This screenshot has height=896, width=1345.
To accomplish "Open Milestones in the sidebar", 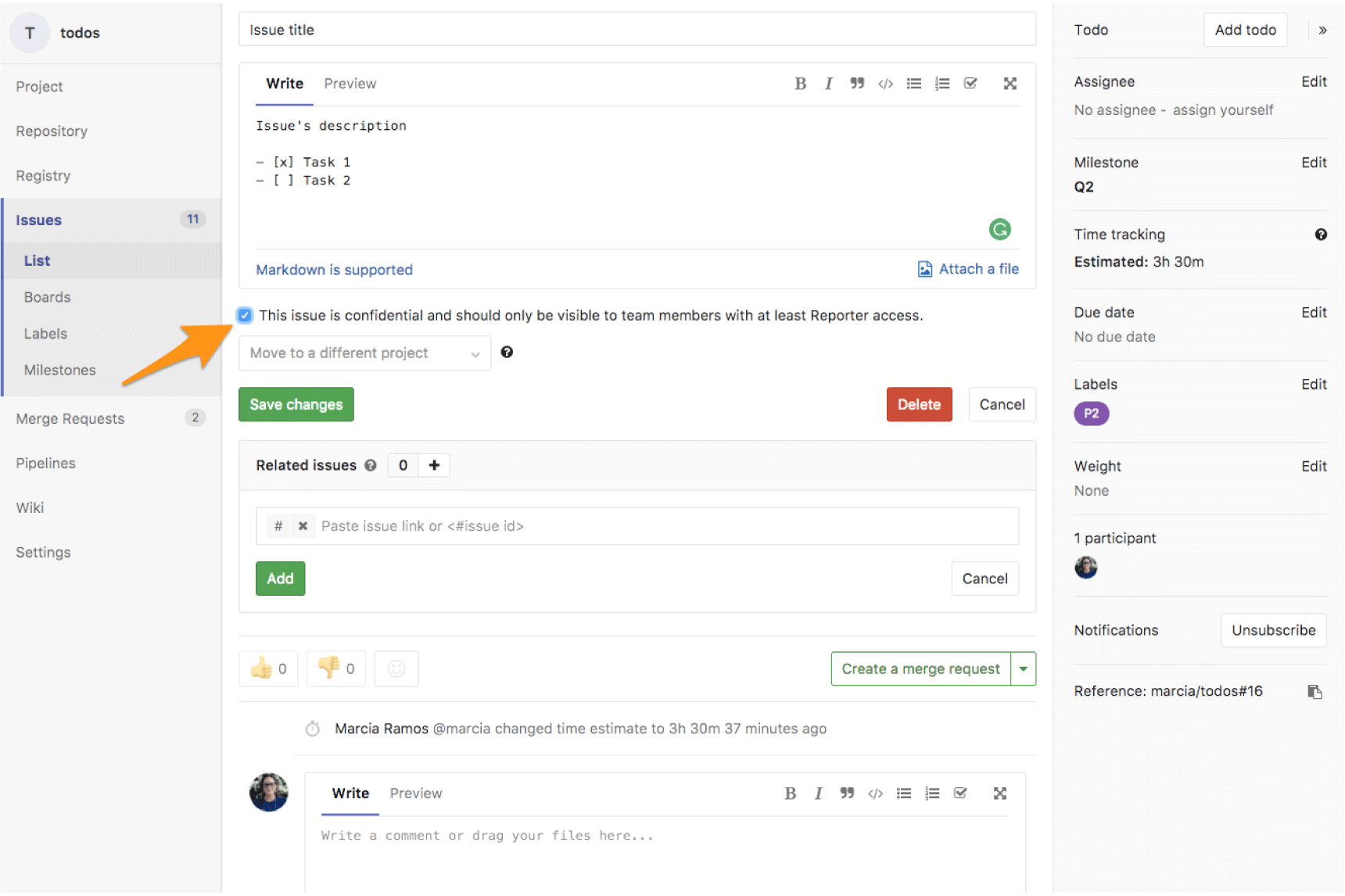I will tap(60, 371).
